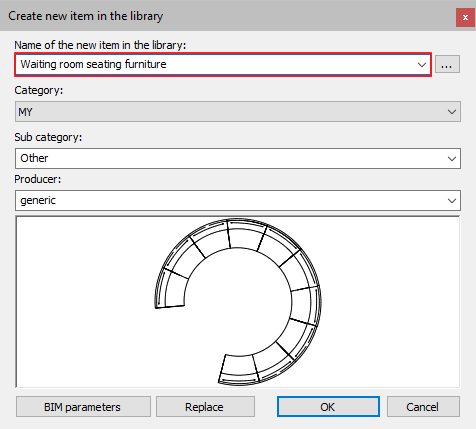Image resolution: width=476 pixels, height=429 pixels.
Task: Confirm with the OK button
Action: point(328,407)
